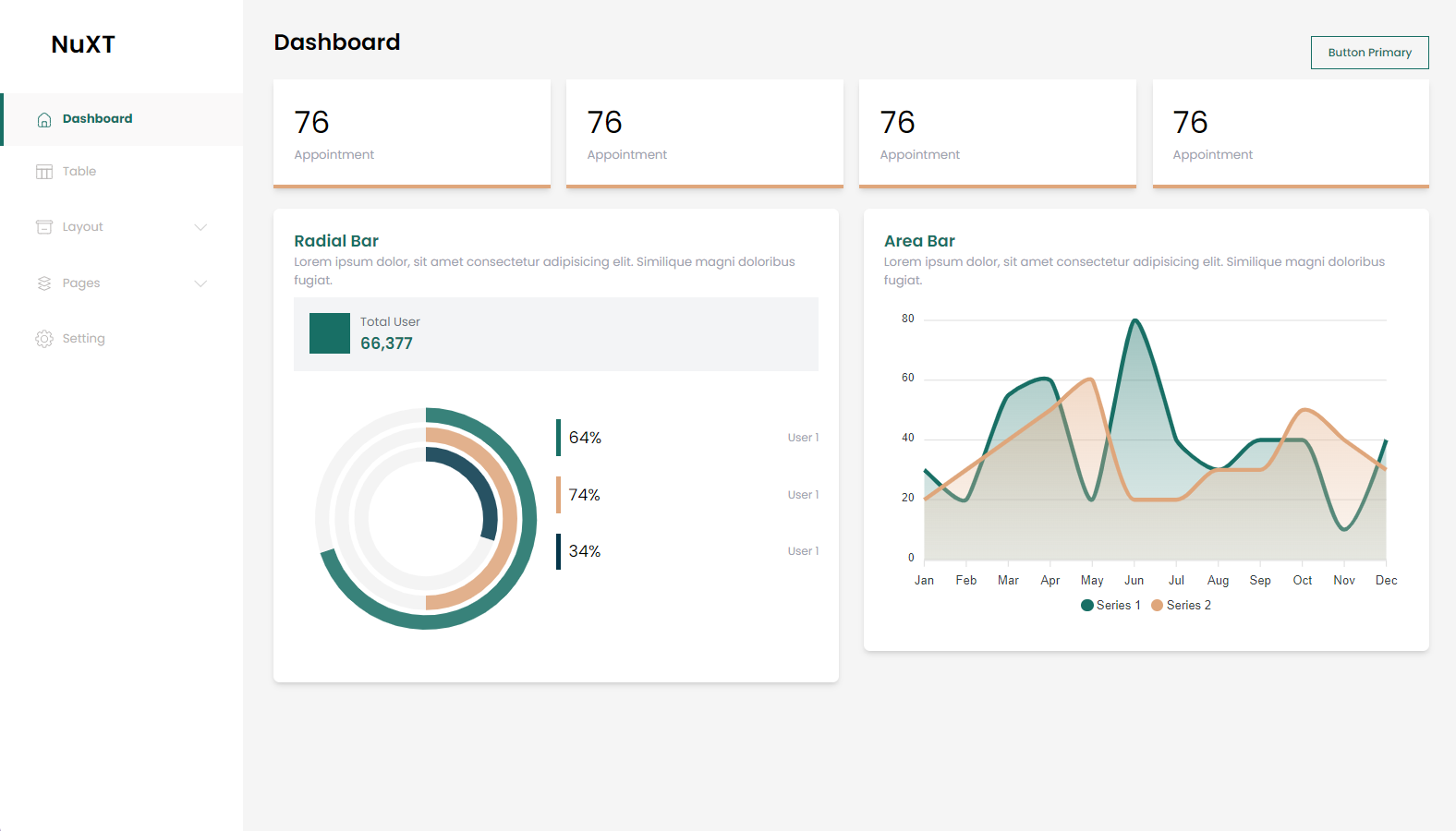Viewport: 1456px width, 831px height.
Task: Select the Setting menu item
Action: point(83,339)
